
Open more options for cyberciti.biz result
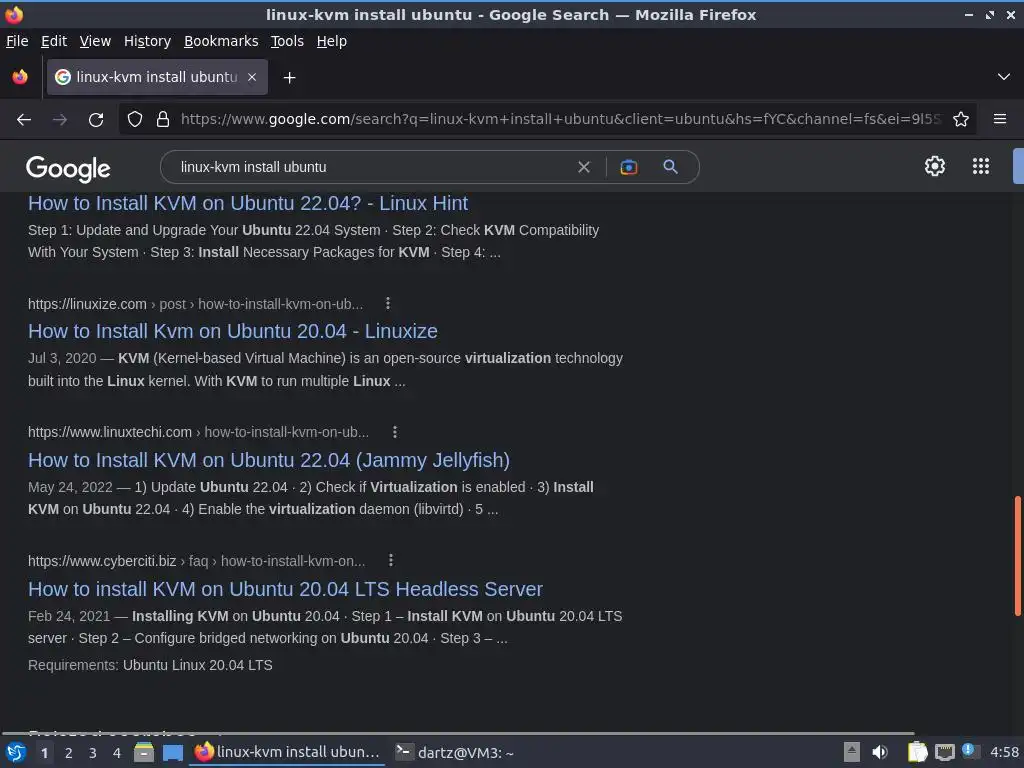[x=391, y=560]
